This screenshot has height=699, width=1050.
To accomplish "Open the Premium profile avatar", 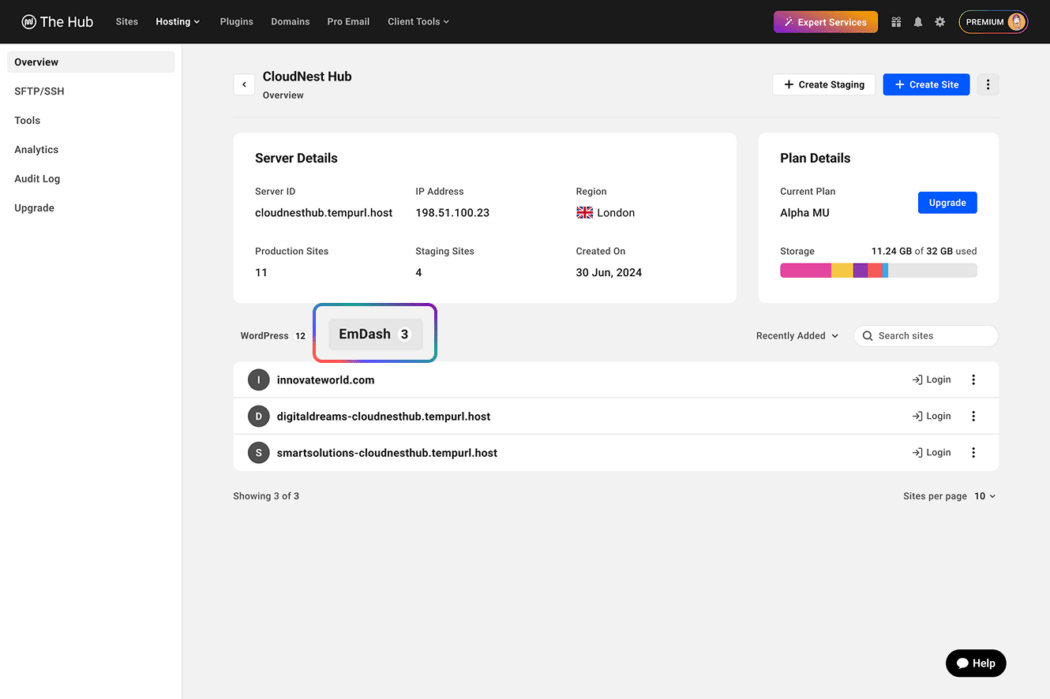I will pos(1017,22).
